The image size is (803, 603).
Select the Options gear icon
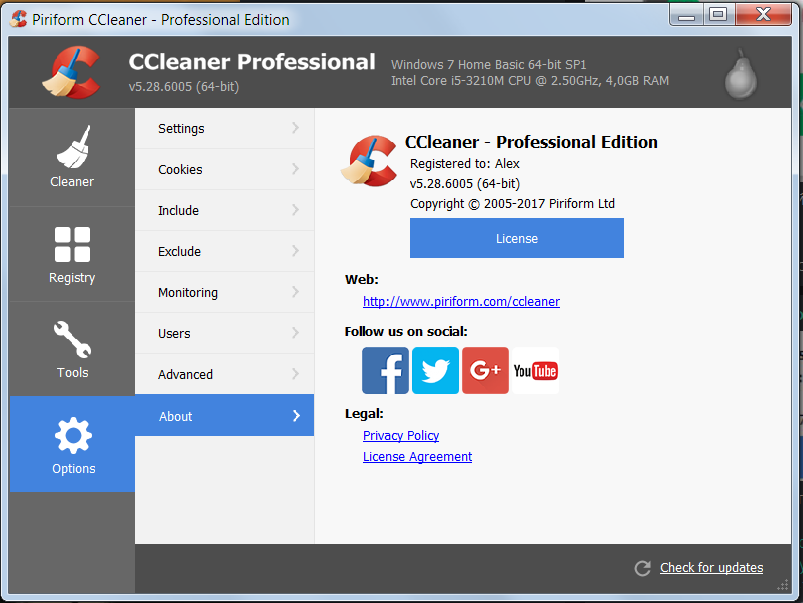73,435
